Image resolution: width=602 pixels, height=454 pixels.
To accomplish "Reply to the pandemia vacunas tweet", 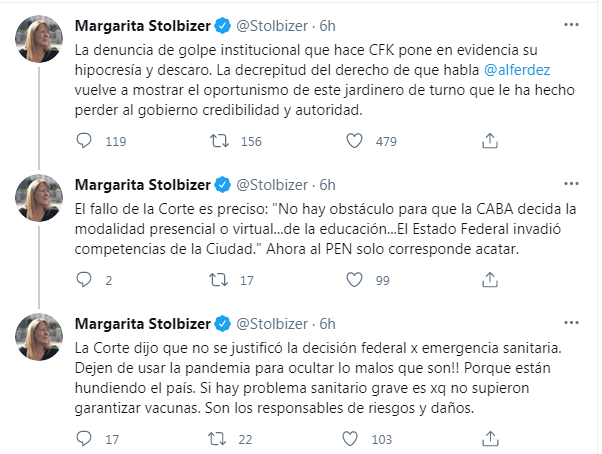I will (84, 439).
